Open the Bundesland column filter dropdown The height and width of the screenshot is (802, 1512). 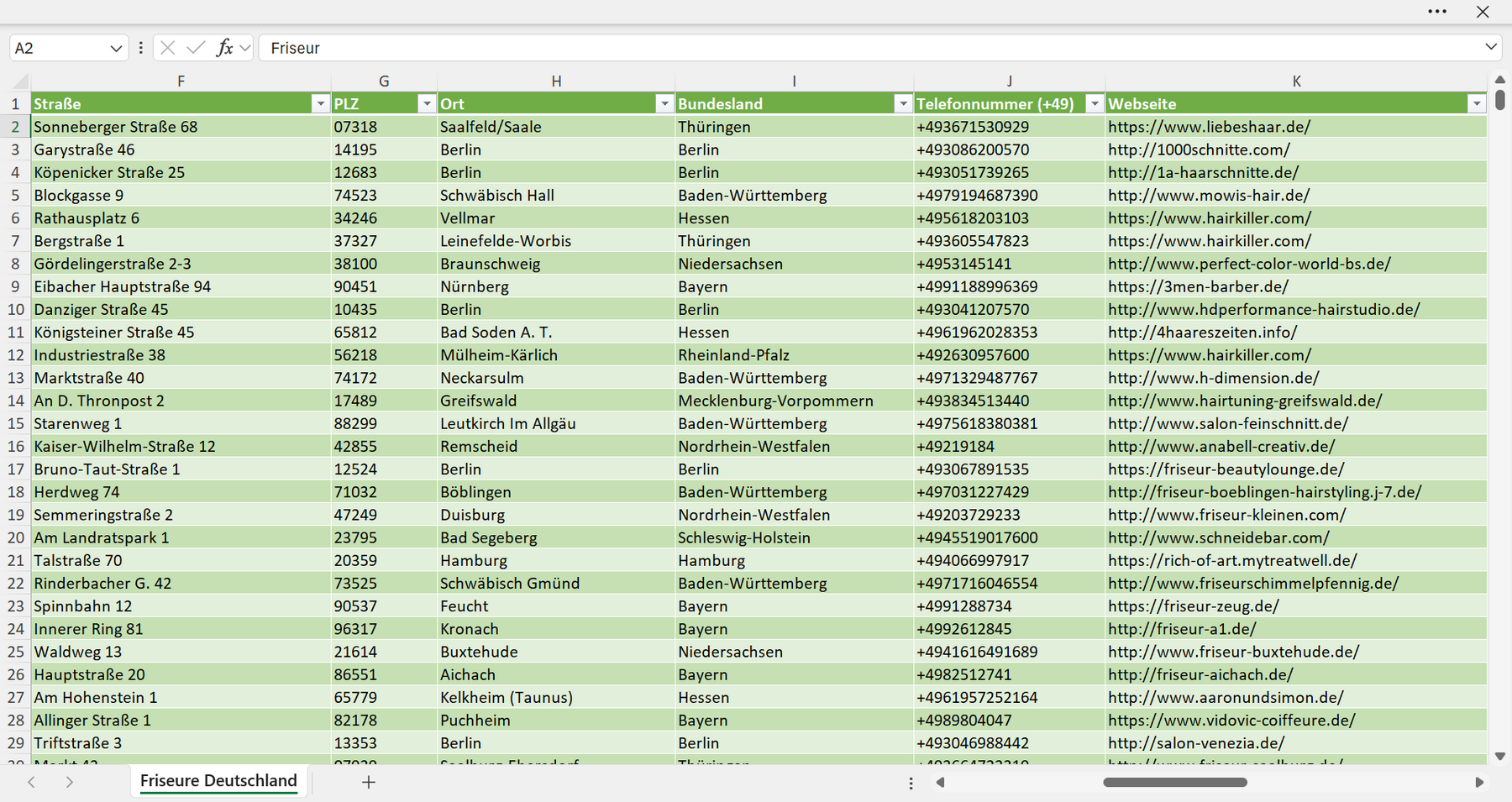pyautogui.click(x=903, y=104)
